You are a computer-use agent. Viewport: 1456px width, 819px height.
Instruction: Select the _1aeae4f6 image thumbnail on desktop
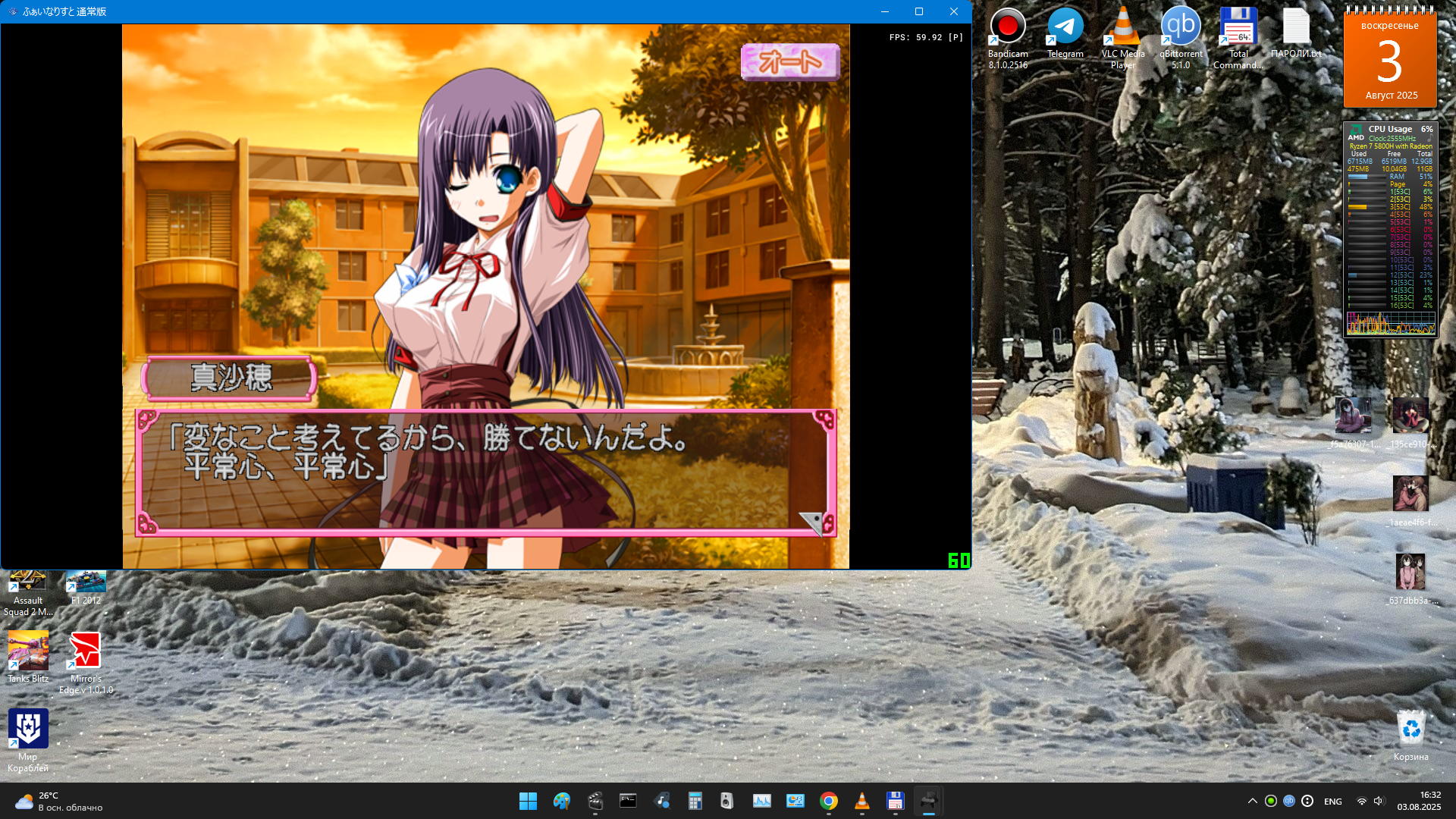1410,500
